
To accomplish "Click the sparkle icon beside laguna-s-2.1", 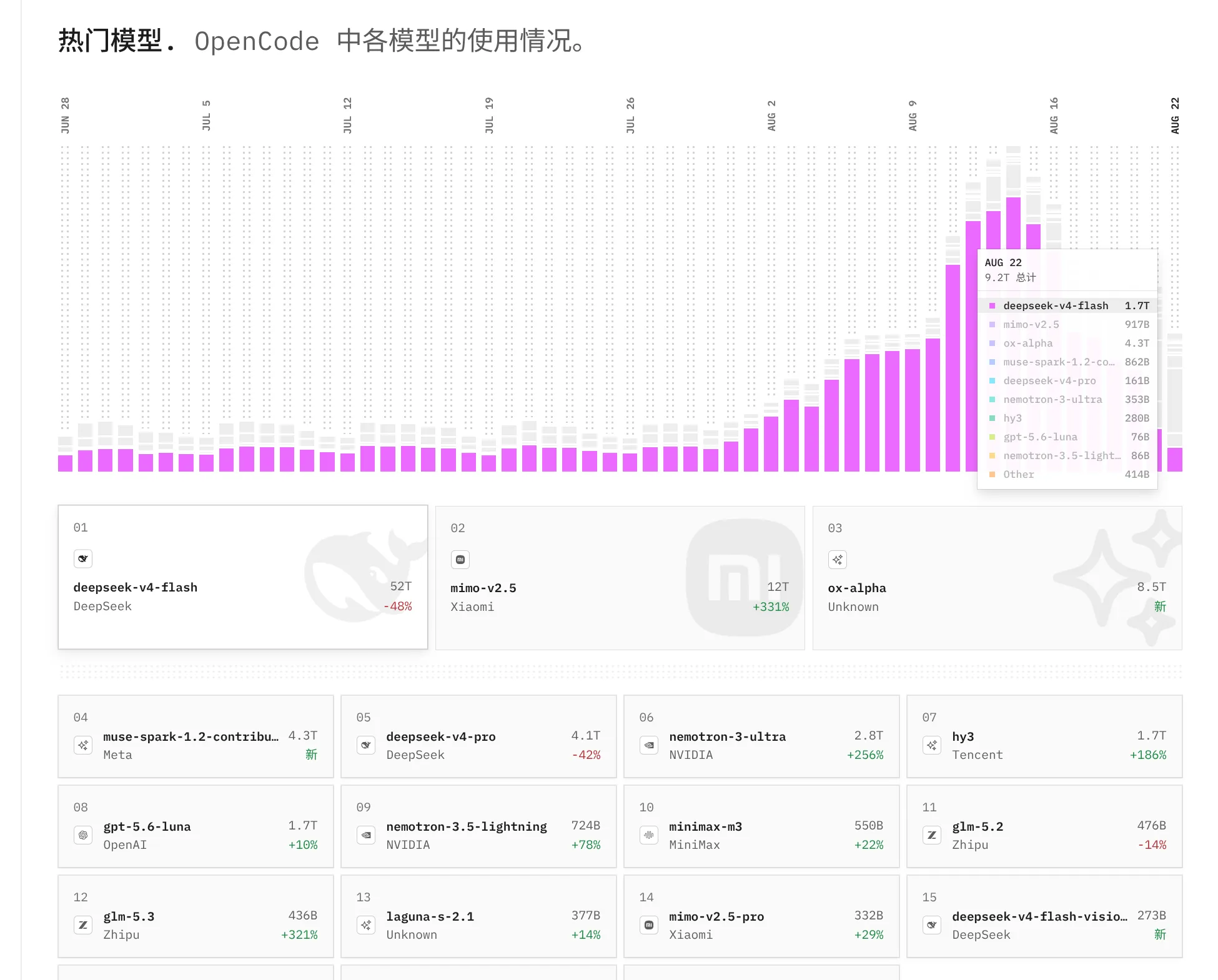I will (x=366, y=925).
